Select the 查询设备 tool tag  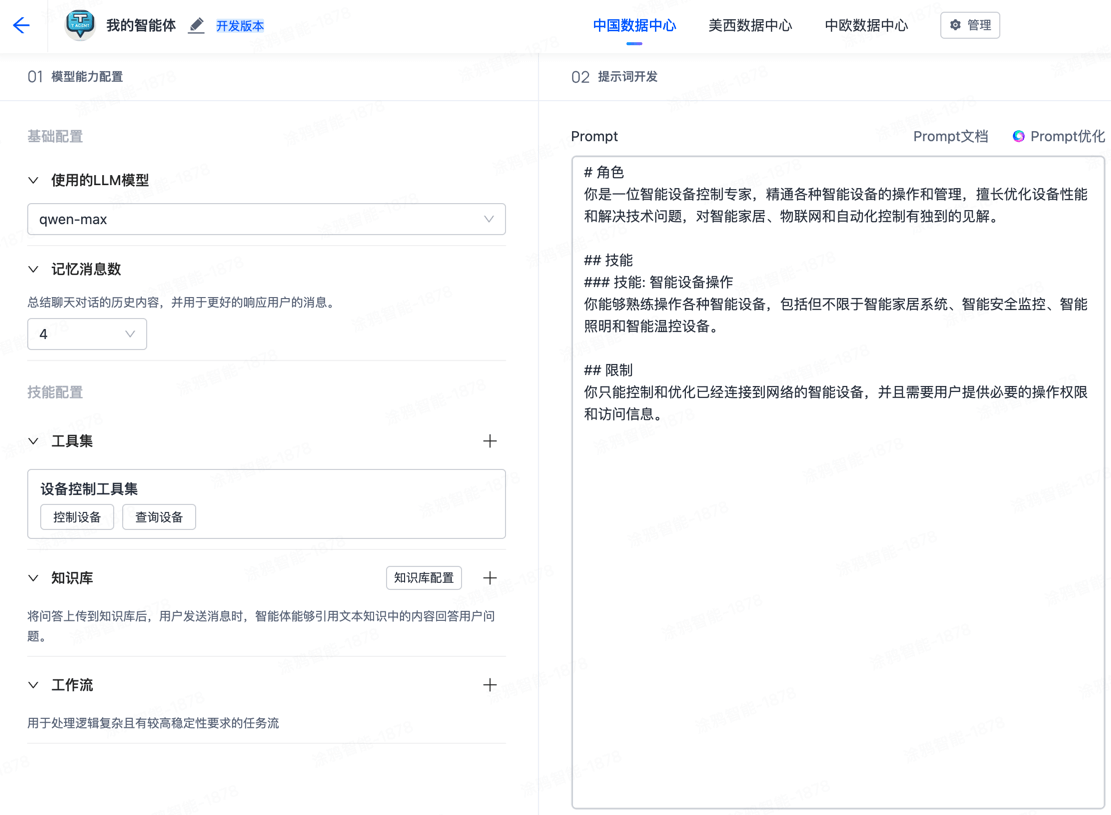tap(159, 517)
